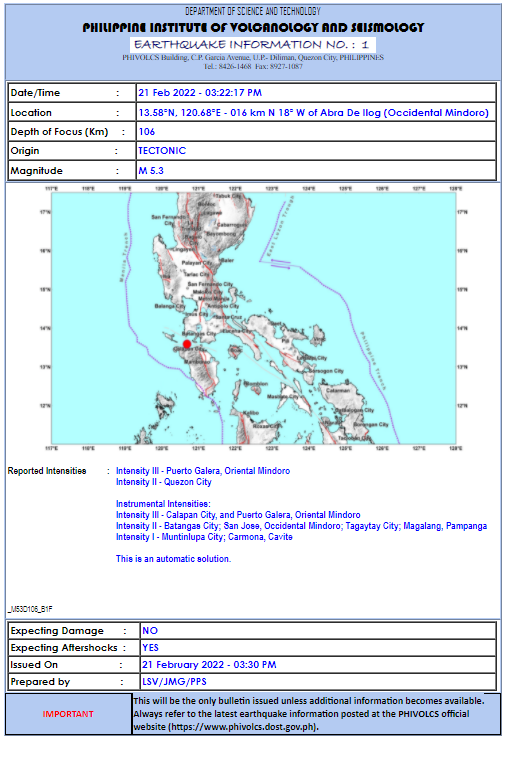The image size is (513, 757).
Task: Select the date value '21 Feb 2022 - 03:22:17 PM'
Action: [x=200, y=93]
